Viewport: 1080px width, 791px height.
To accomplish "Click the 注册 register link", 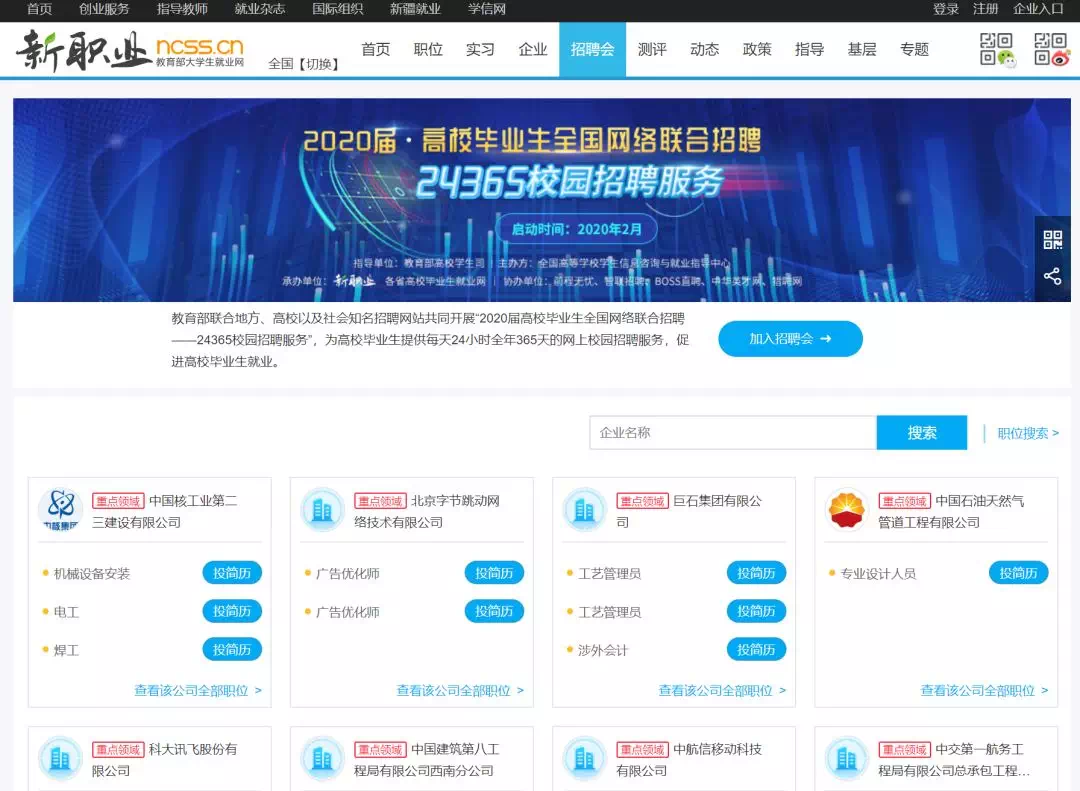I will pyautogui.click(x=986, y=9).
